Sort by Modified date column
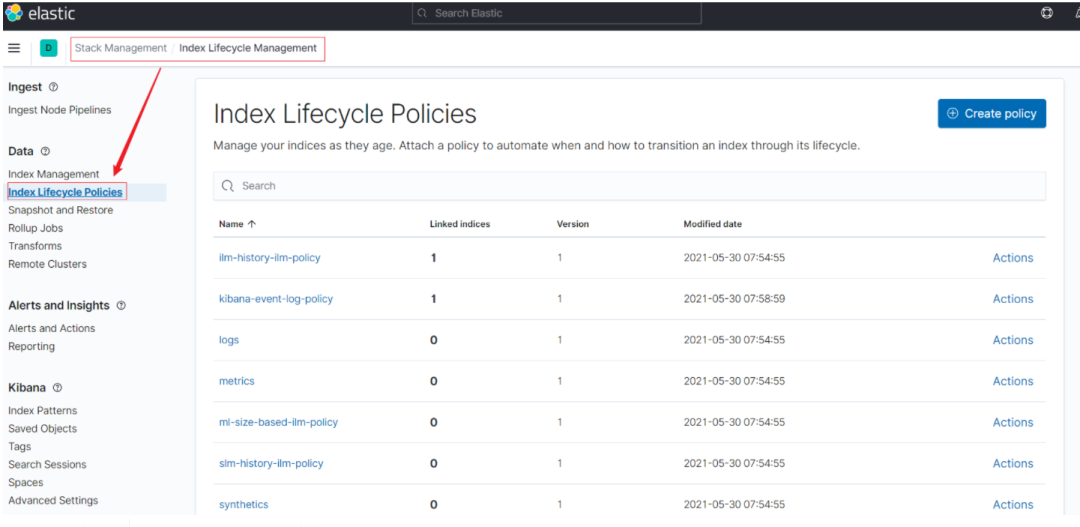This screenshot has width=1080, height=527. tap(712, 224)
